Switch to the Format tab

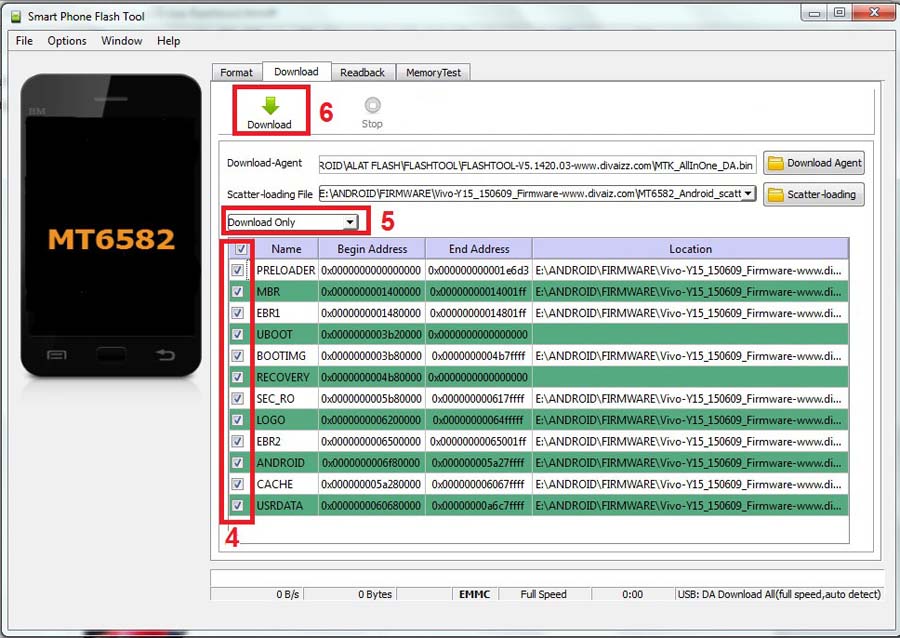point(236,72)
